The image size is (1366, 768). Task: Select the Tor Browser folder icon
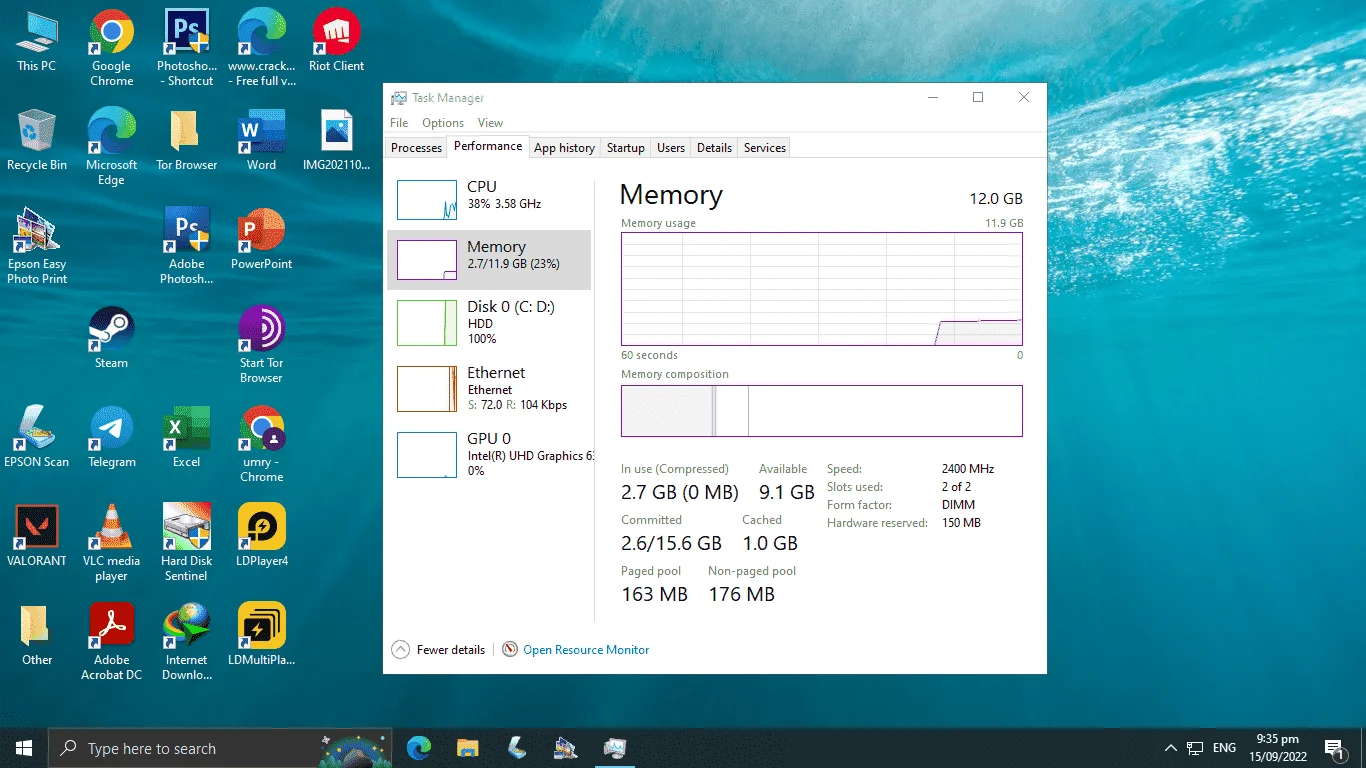186,140
